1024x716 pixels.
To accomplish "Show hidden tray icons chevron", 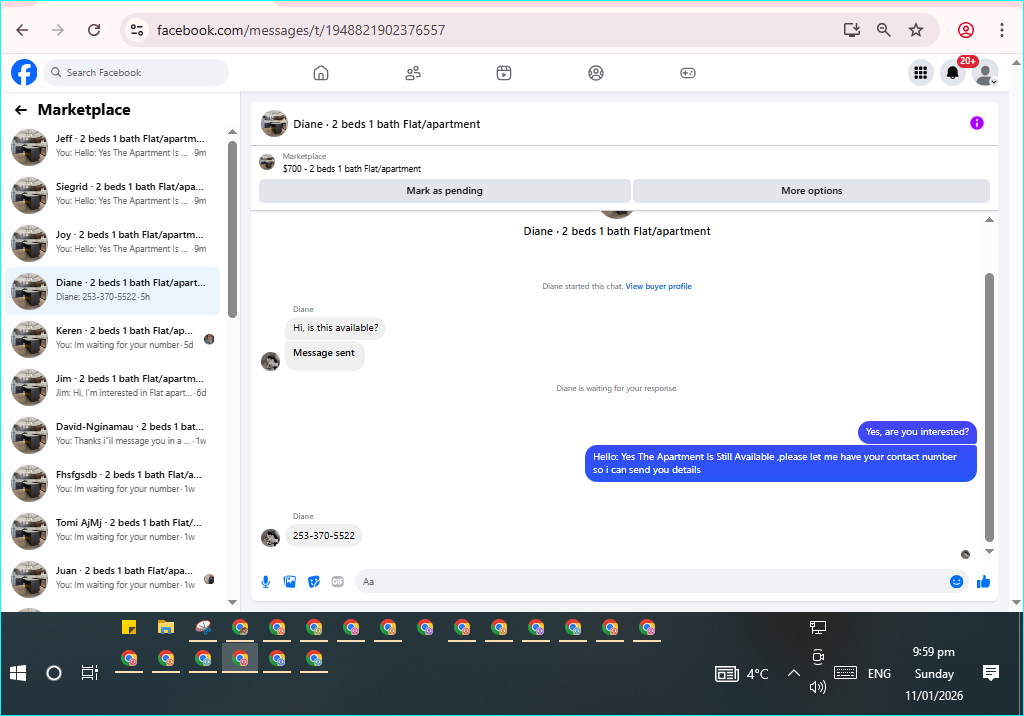I will [x=793, y=673].
